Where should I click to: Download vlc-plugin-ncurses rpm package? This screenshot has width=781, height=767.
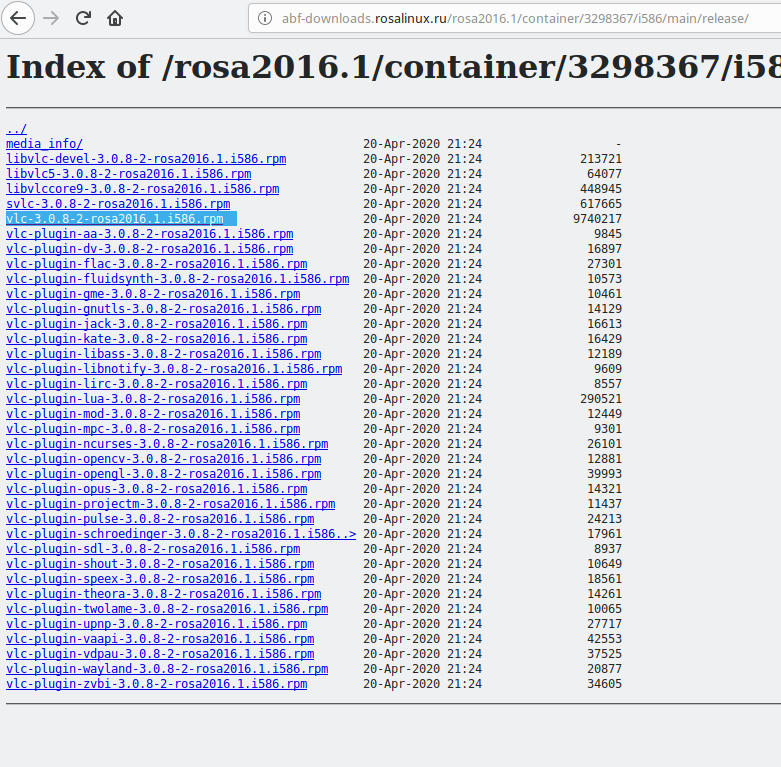(x=167, y=443)
